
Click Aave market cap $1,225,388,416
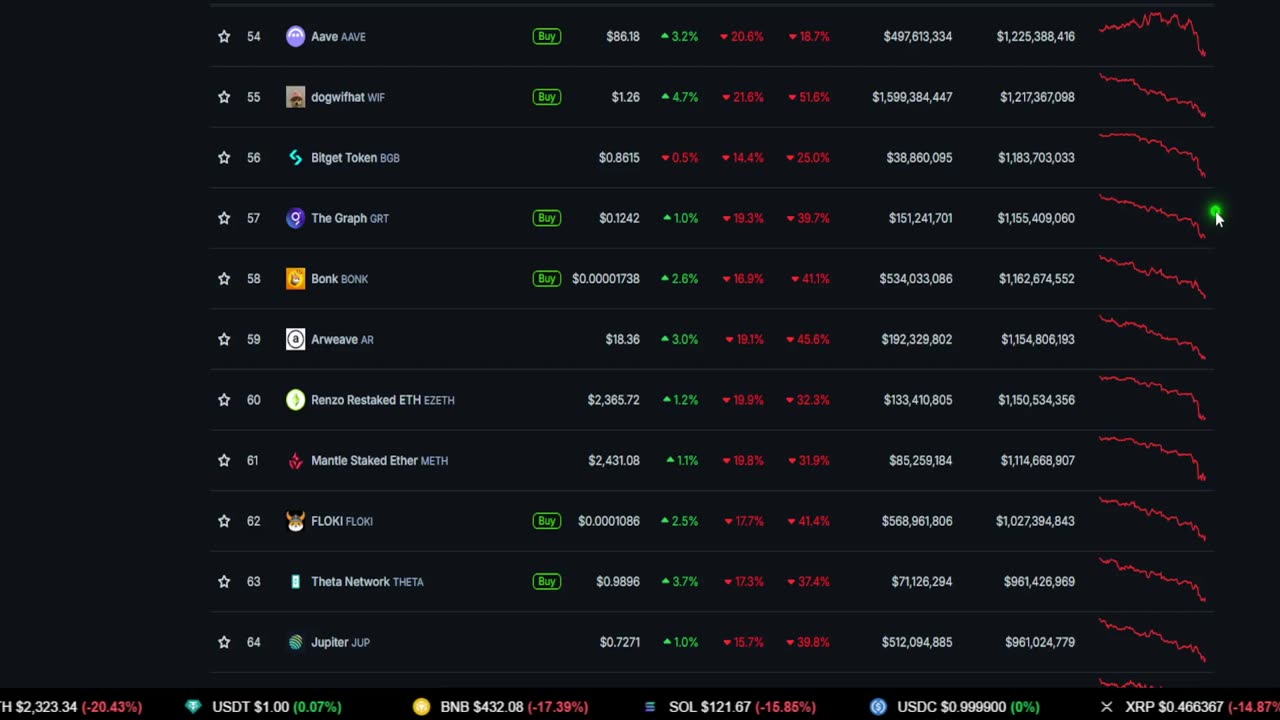1036,36
